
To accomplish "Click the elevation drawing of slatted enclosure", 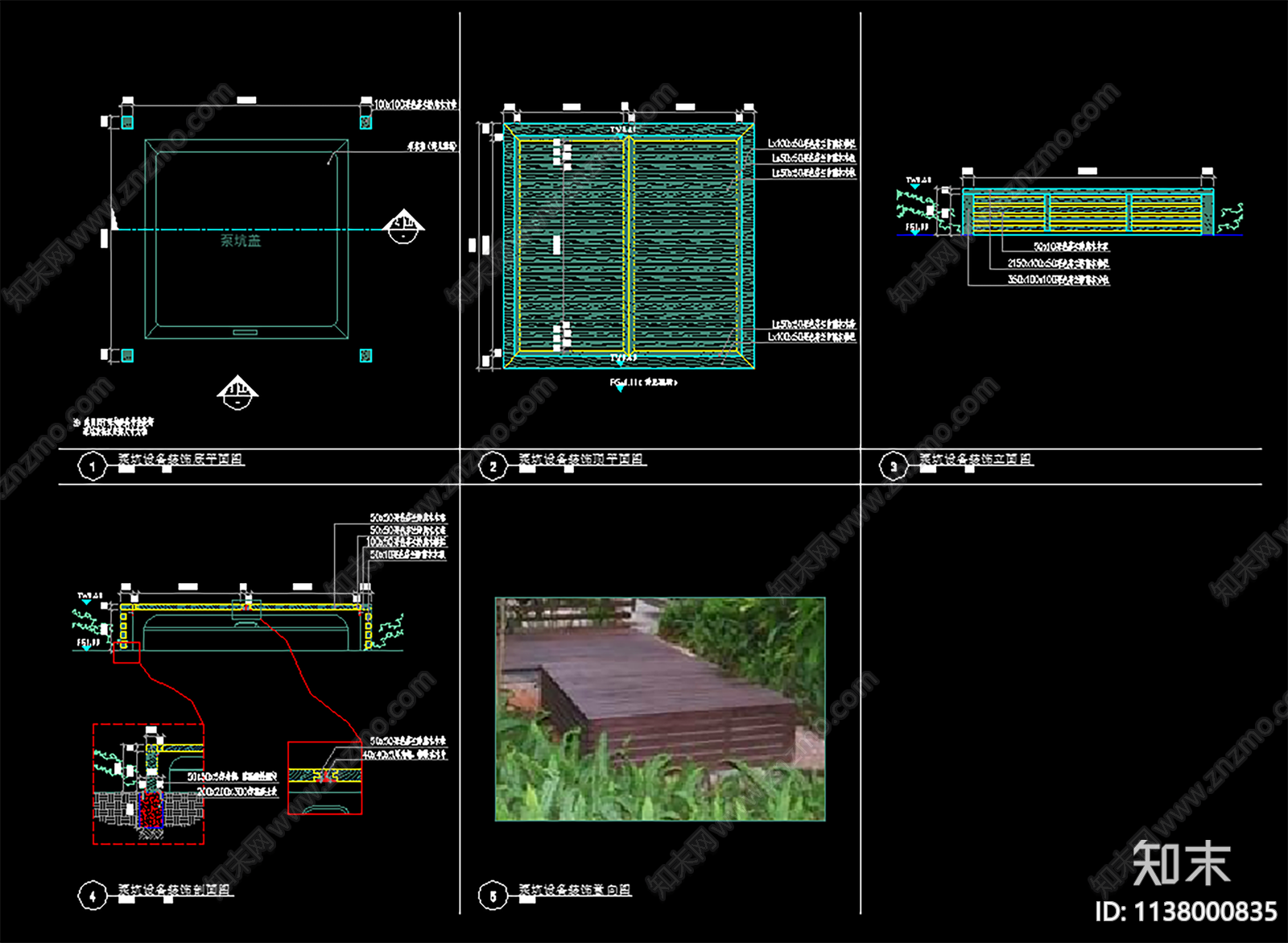I will pyautogui.click(x=1088, y=213).
